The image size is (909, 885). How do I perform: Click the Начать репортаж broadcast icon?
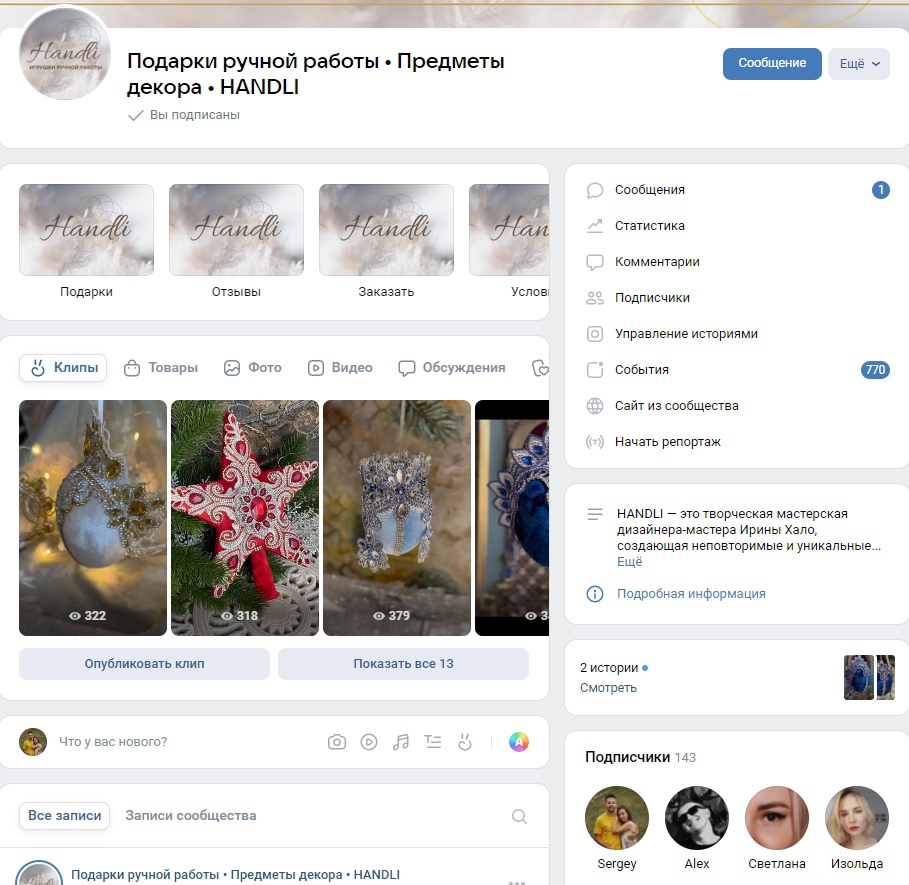(595, 442)
